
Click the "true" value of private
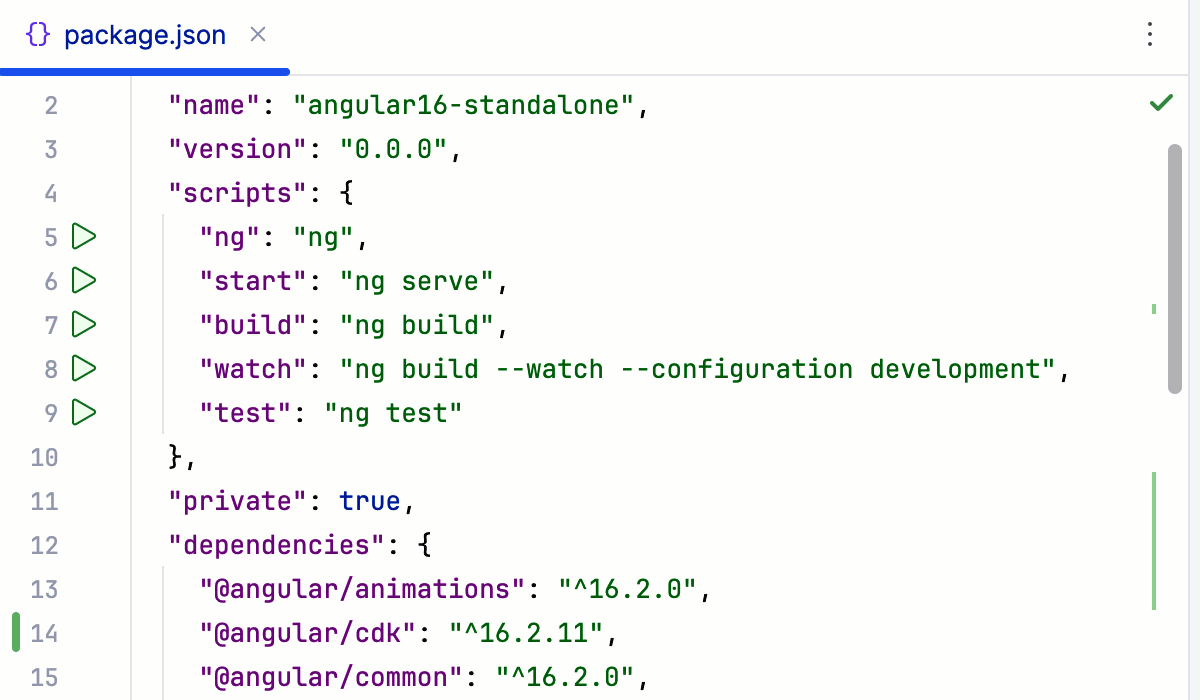370,500
